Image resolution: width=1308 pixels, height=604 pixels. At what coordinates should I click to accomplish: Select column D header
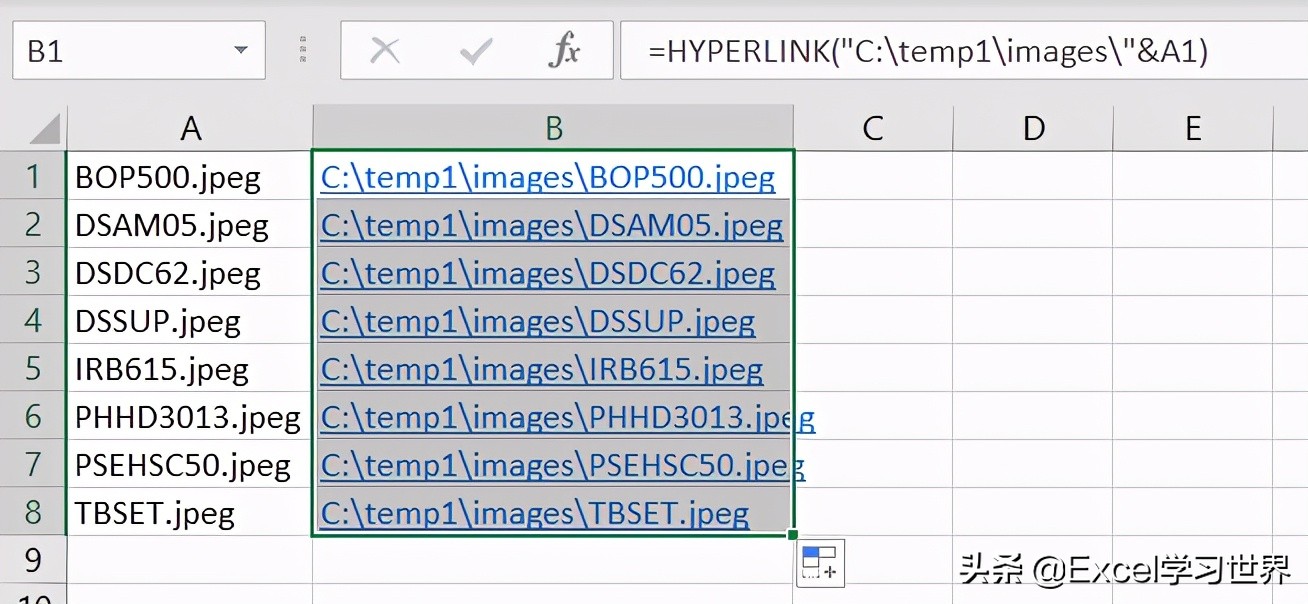pyautogui.click(x=1033, y=128)
